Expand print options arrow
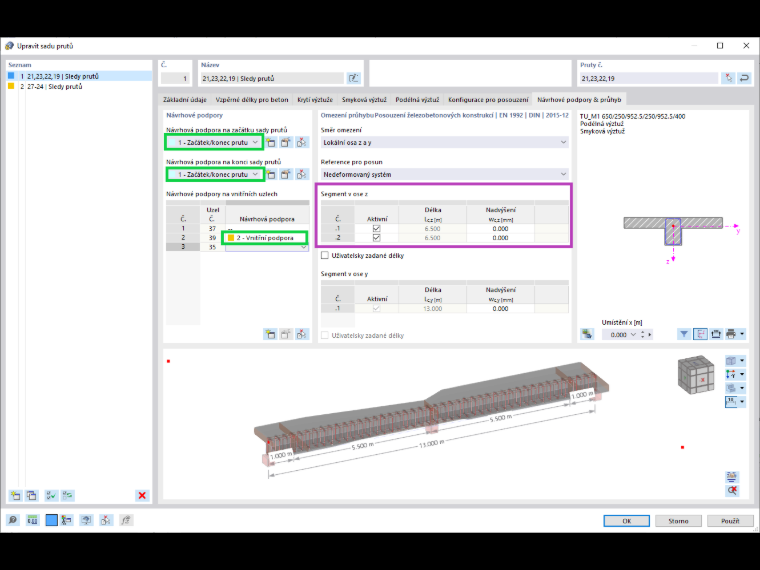760x570 pixels. coord(742,334)
